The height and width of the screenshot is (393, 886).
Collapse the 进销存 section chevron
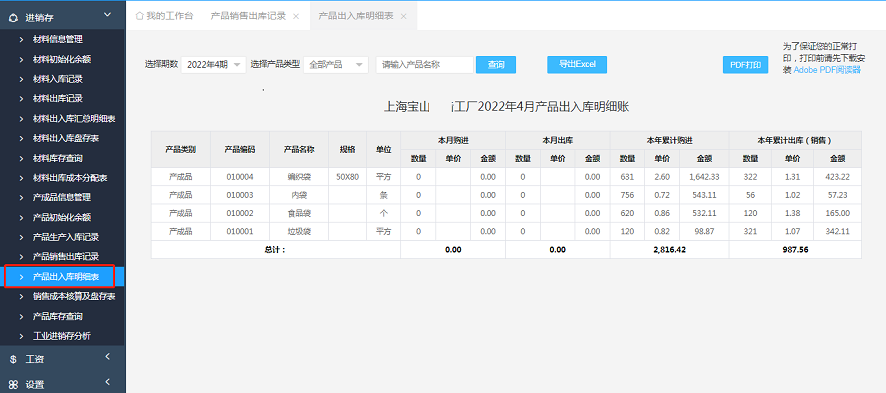(107, 16)
